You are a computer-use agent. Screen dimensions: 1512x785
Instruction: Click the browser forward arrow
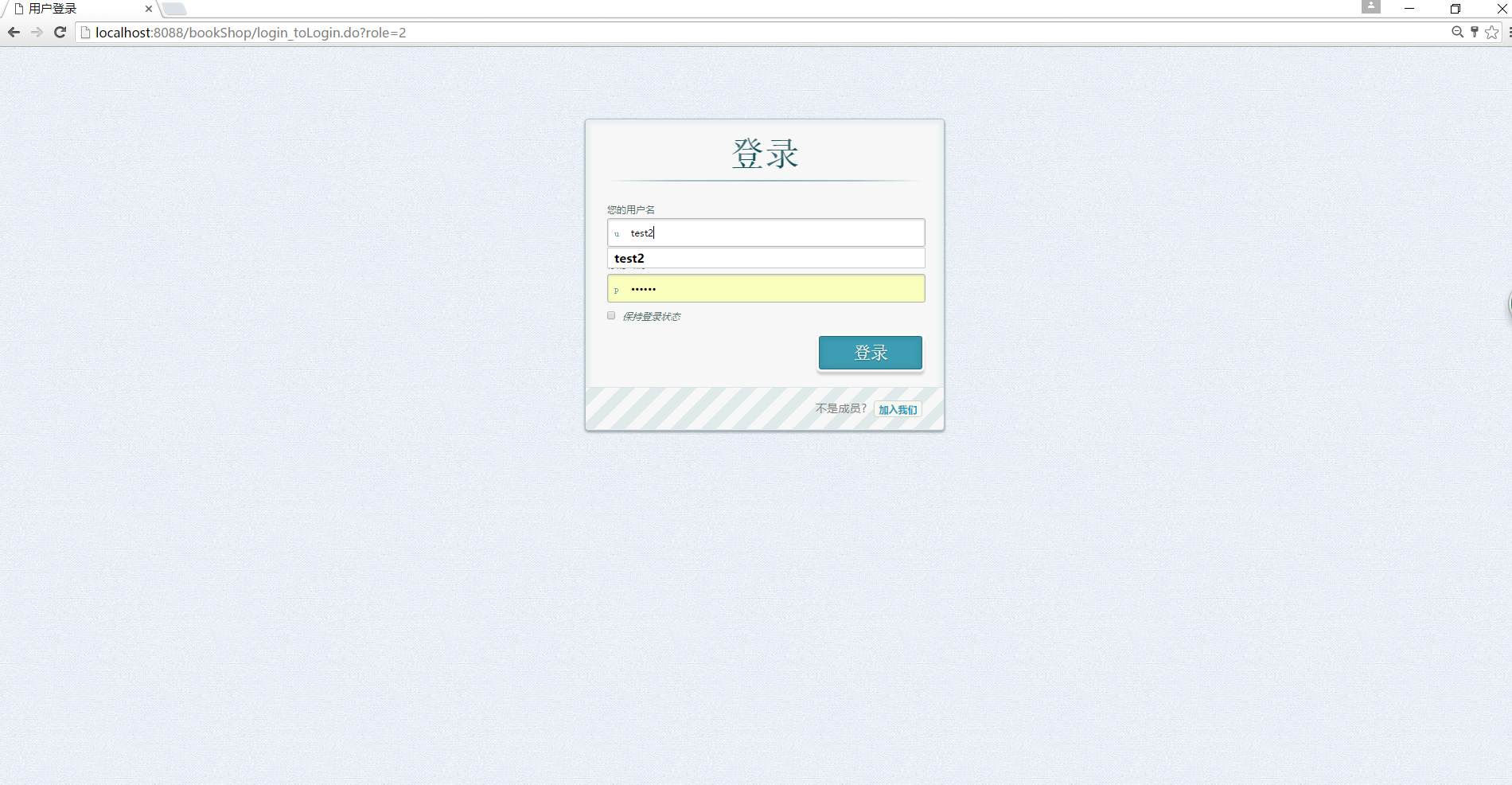point(37,32)
